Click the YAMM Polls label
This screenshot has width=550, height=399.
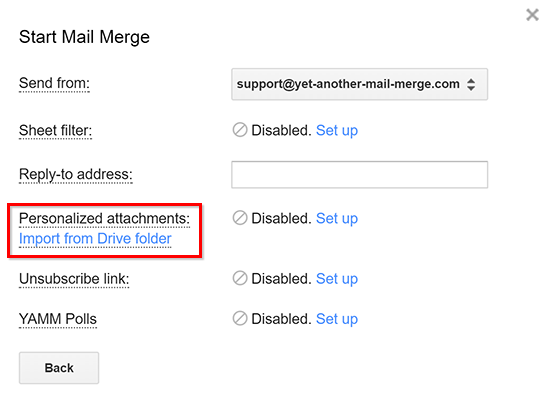point(58,319)
